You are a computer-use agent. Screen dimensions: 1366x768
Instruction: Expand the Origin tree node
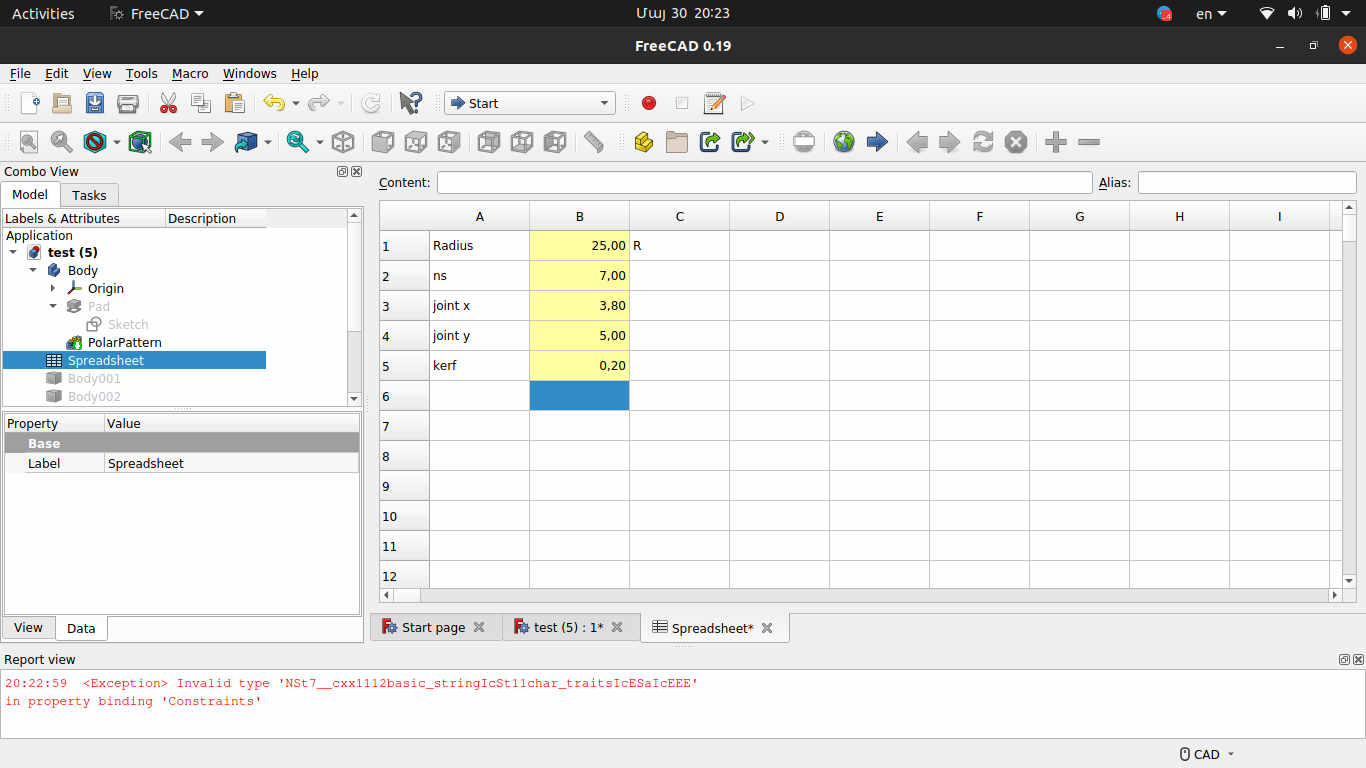pos(53,289)
